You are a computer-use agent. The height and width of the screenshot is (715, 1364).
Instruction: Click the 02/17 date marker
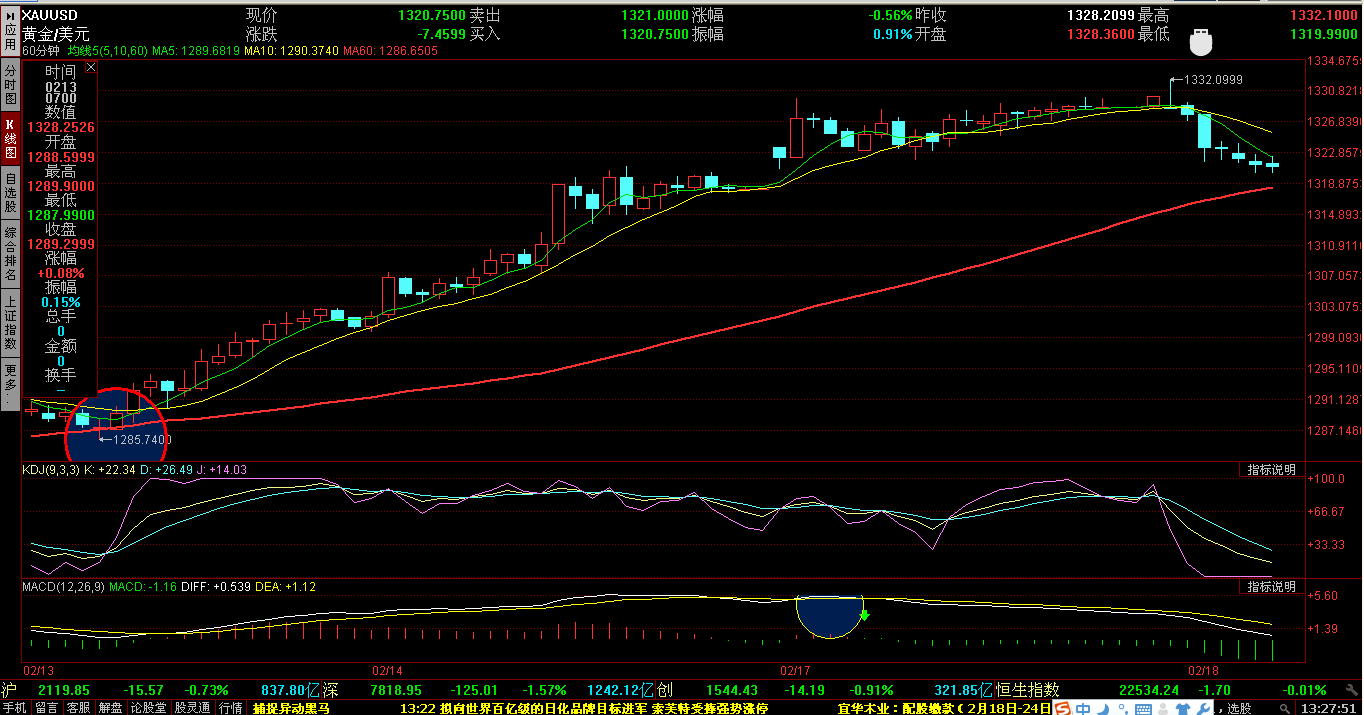(794, 670)
